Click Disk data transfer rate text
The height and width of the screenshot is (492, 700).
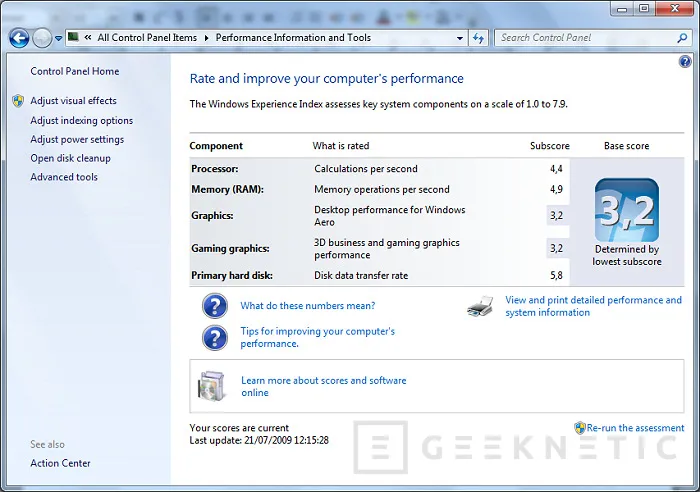click(x=361, y=275)
